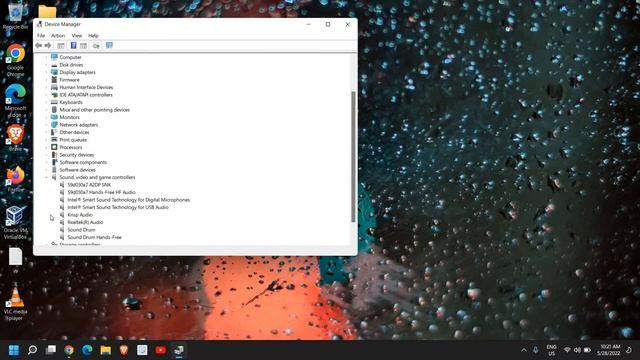Expand the Other devices node

point(47,132)
